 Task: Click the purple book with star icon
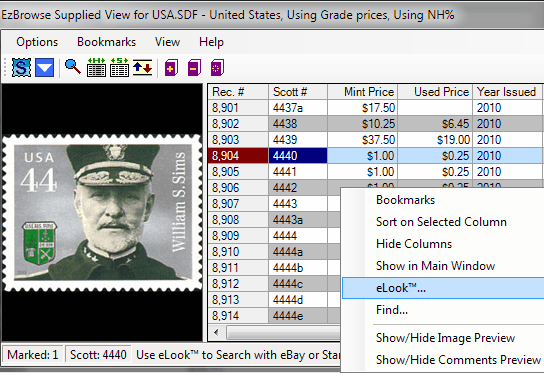tap(218, 68)
